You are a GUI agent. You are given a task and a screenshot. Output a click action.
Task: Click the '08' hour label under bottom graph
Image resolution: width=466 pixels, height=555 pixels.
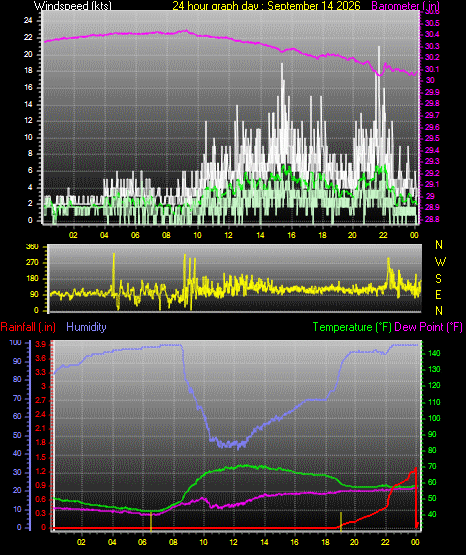point(173,542)
